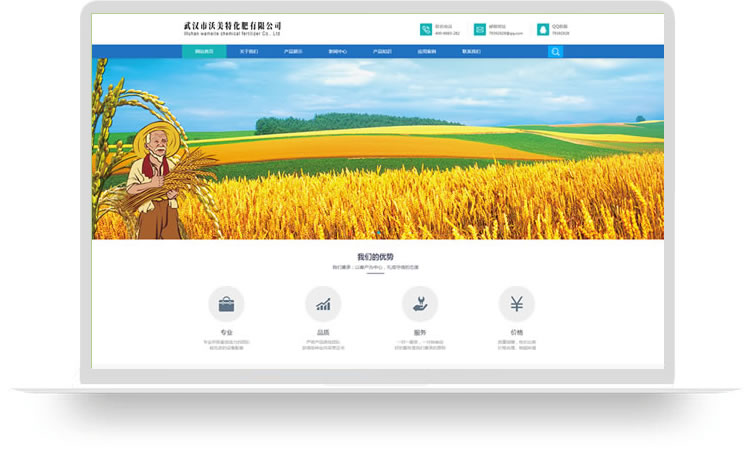Viewport: 751px width, 462px height.
Task: Click the 武汉市沃美特化肥有限公司 company logo
Action: pyautogui.click(x=233, y=28)
